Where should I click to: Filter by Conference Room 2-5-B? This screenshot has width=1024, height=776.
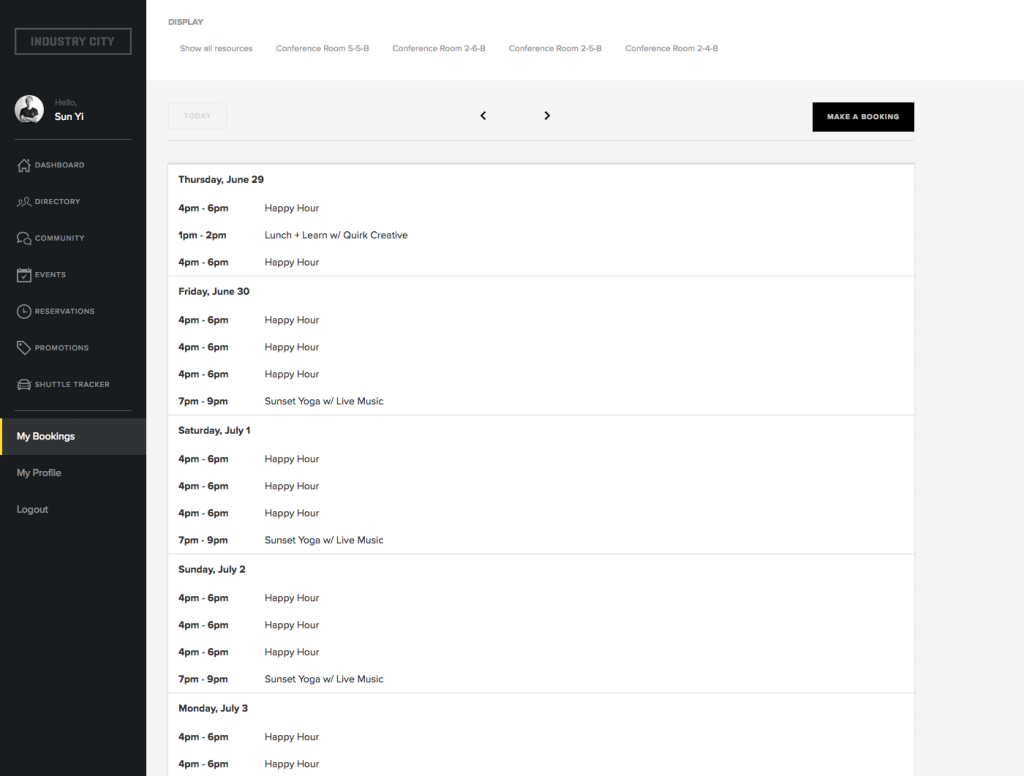(x=555, y=48)
